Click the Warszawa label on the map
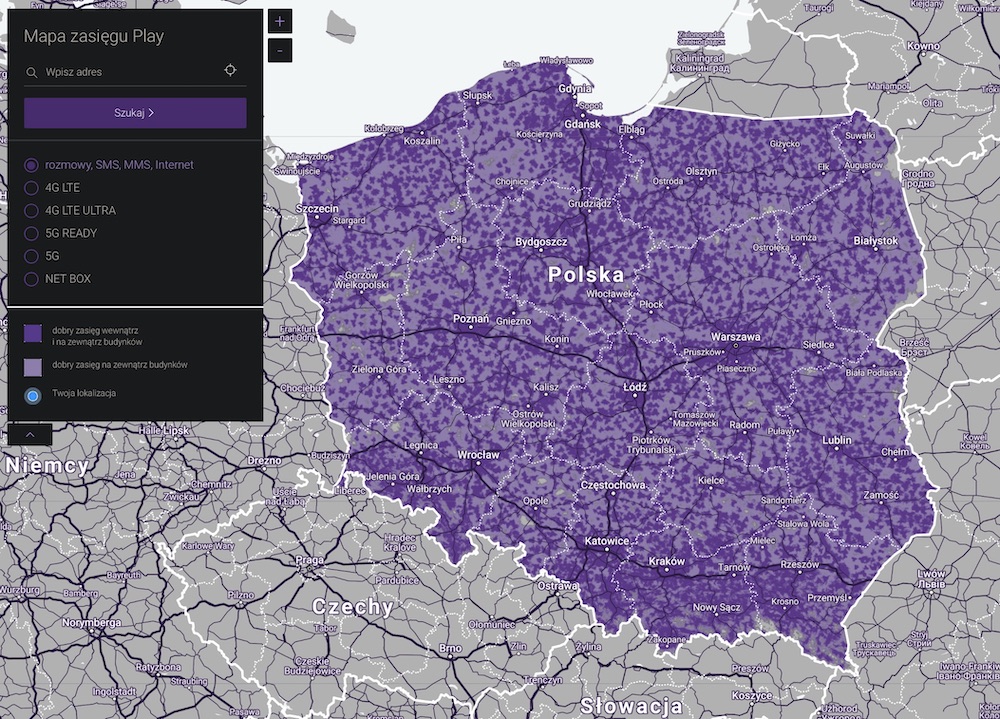This screenshot has width=1000, height=719. point(735,336)
